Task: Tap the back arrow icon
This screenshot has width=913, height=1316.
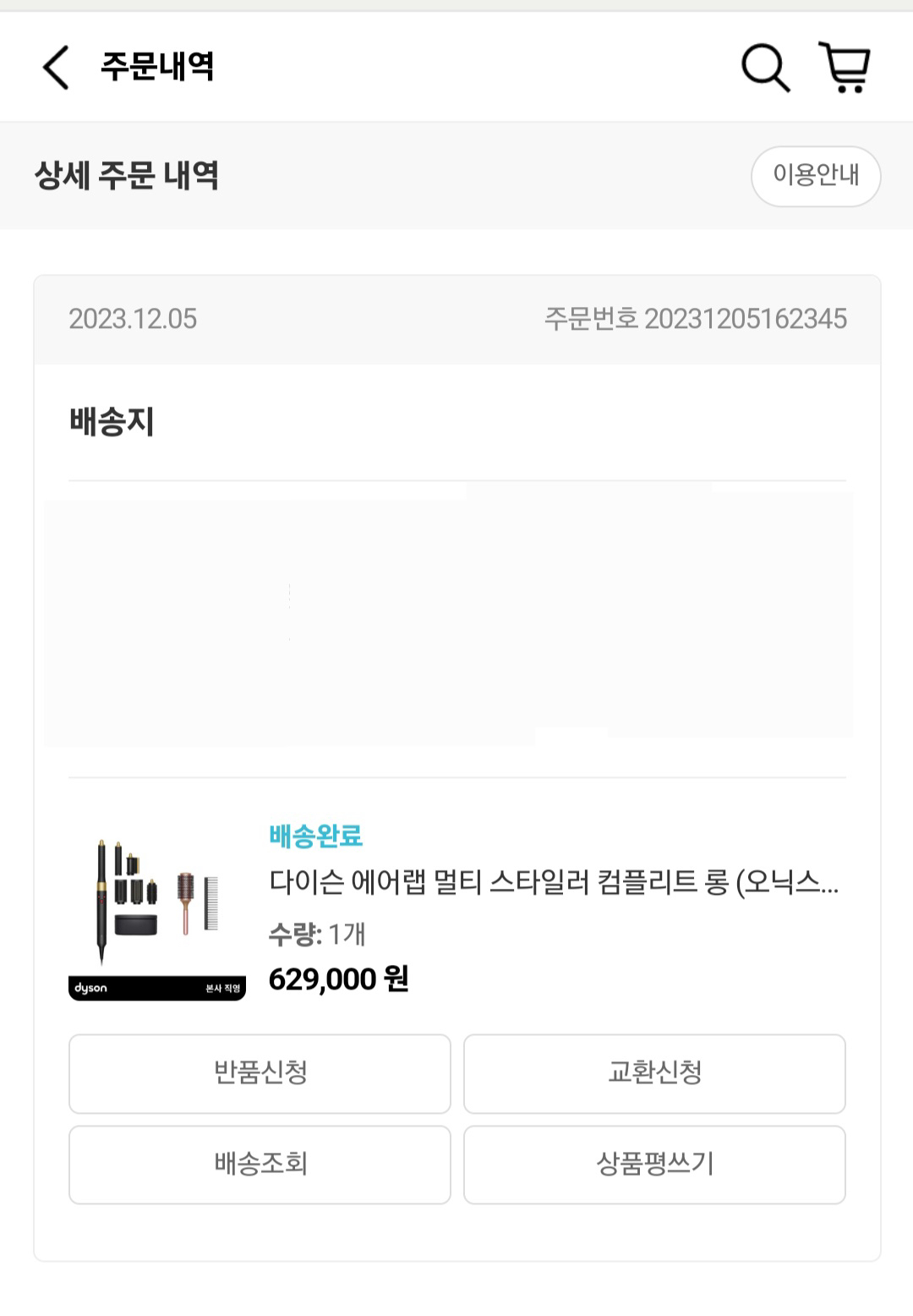Action: tap(56, 68)
